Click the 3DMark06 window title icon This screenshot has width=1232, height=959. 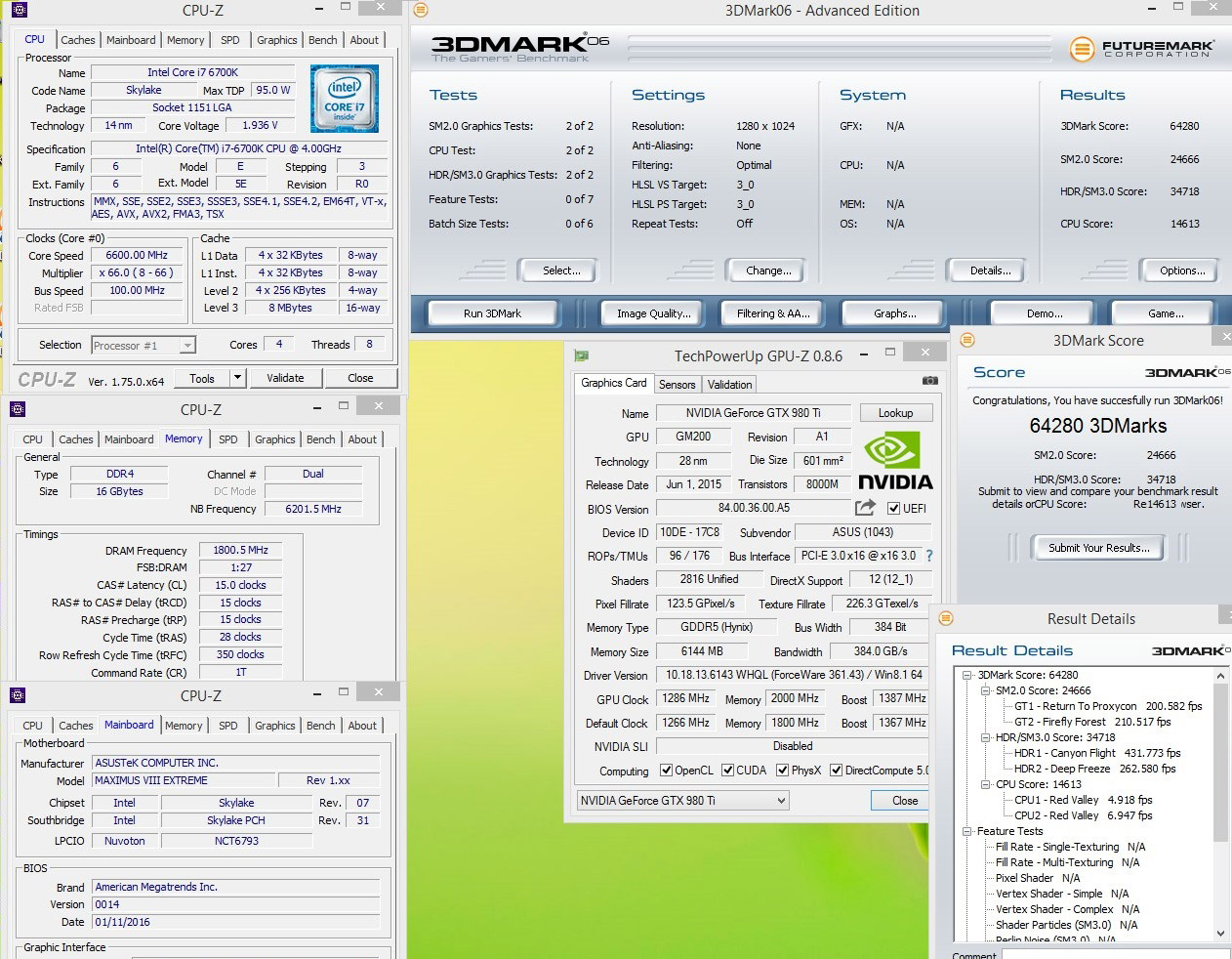tap(421, 11)
